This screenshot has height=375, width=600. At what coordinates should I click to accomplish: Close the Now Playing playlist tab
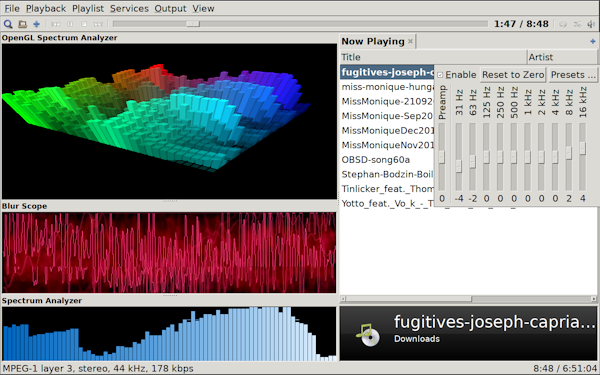[410, 41]
